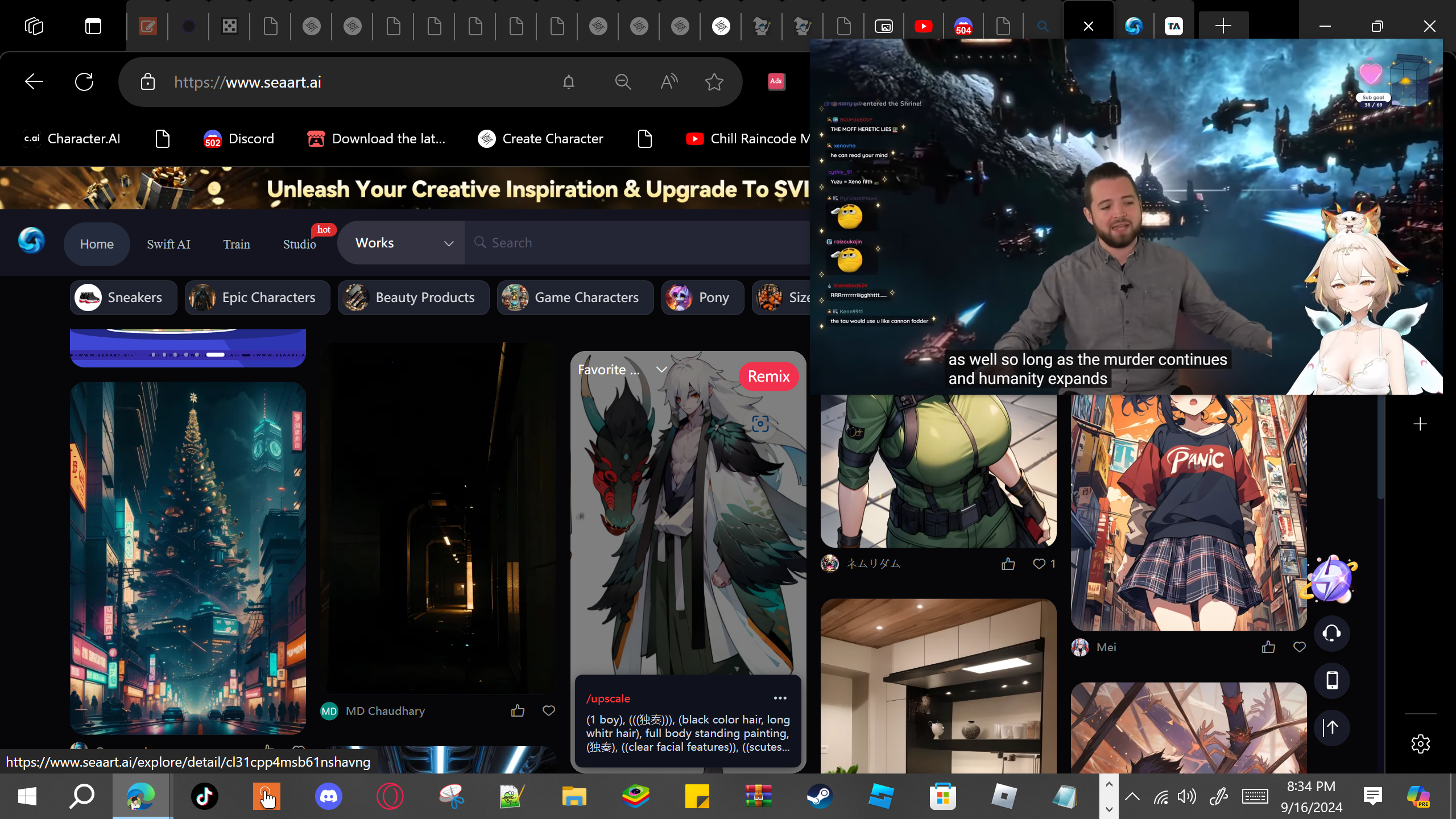Open the tab actions menu icon
This screenshot has width=1456, height=819.
(x=93, y=26)
